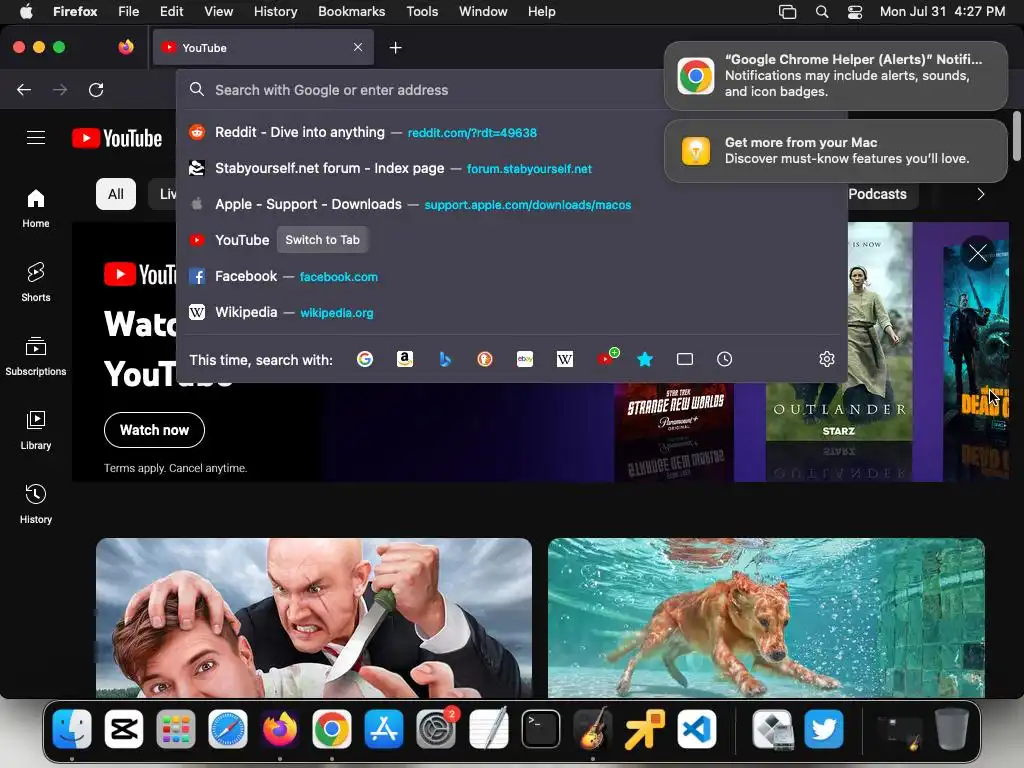Screen dimensions: 1024x768
Task: Open the swimming dog video thumbnail
Action: tap(766, 618)
